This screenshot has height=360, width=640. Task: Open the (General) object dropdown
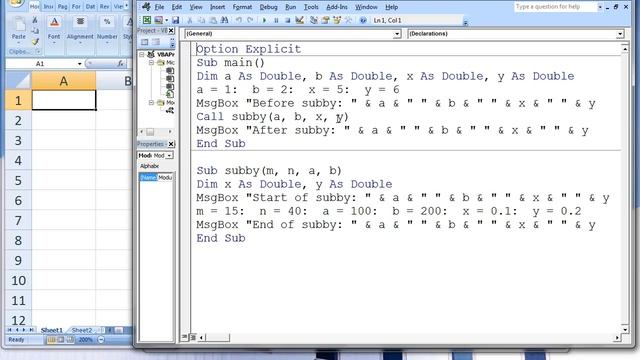[397, 34]
